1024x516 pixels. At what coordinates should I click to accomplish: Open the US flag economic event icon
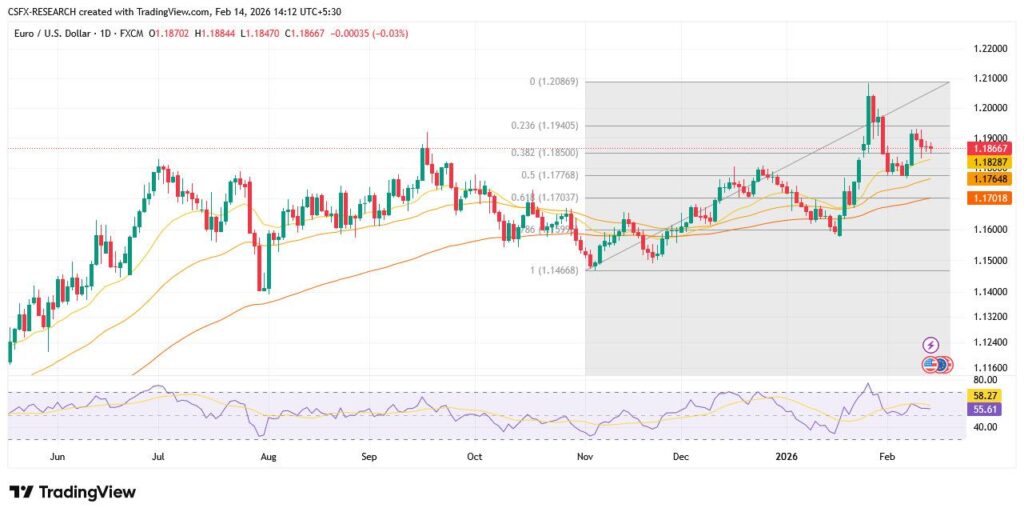(931, 365)
